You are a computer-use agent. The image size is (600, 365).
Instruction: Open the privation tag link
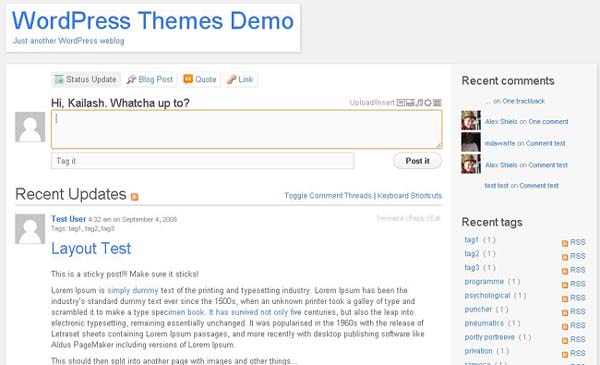[x=478, y=351]
